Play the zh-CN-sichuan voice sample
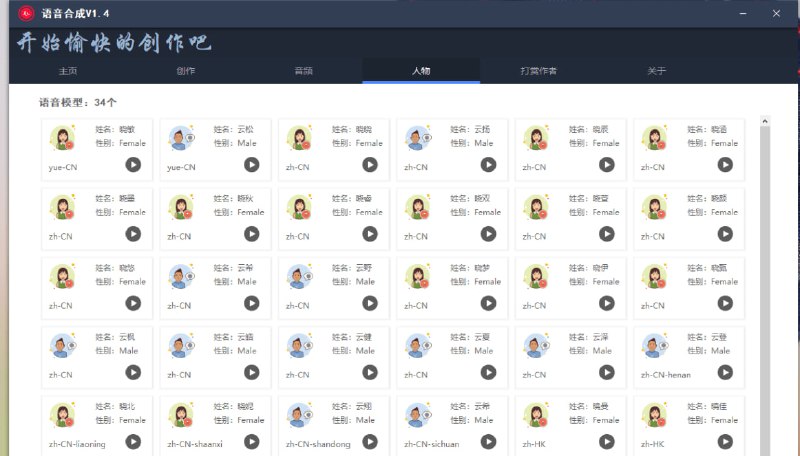The height and width of the screenshot is (456, 800). coord(488,442)
